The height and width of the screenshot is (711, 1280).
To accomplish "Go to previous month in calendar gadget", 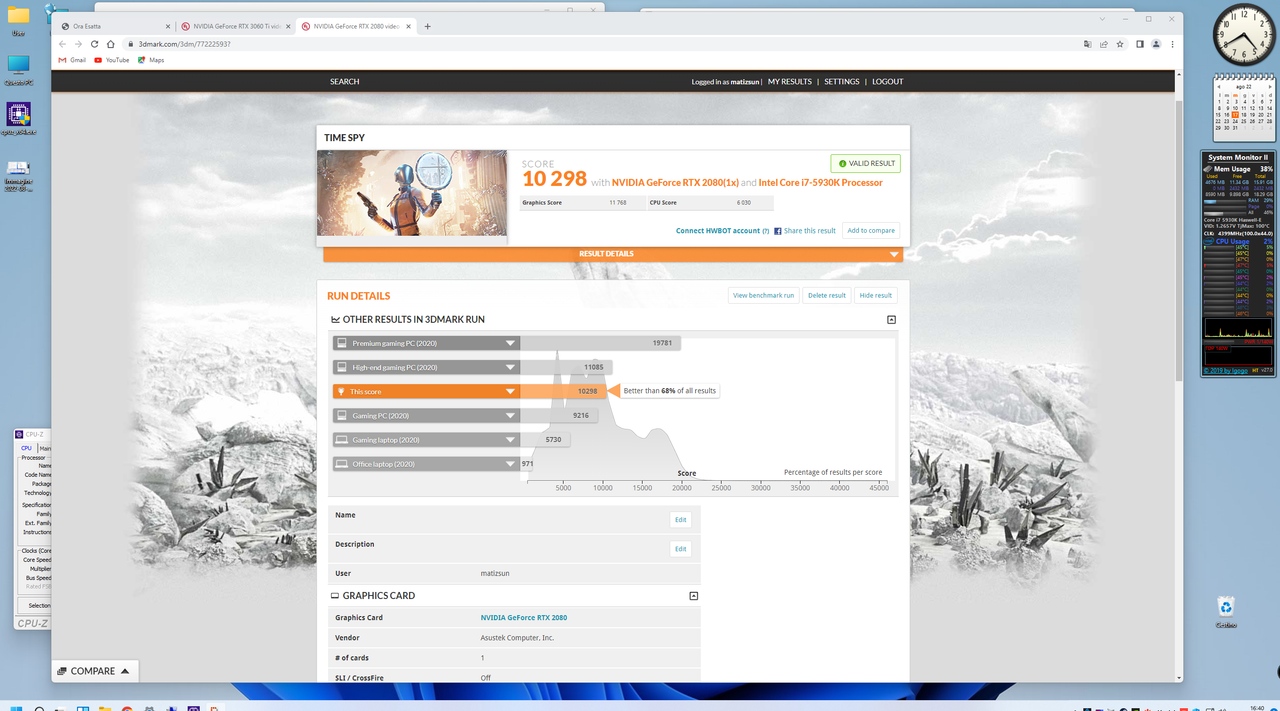I will (x=1217, y=87).
